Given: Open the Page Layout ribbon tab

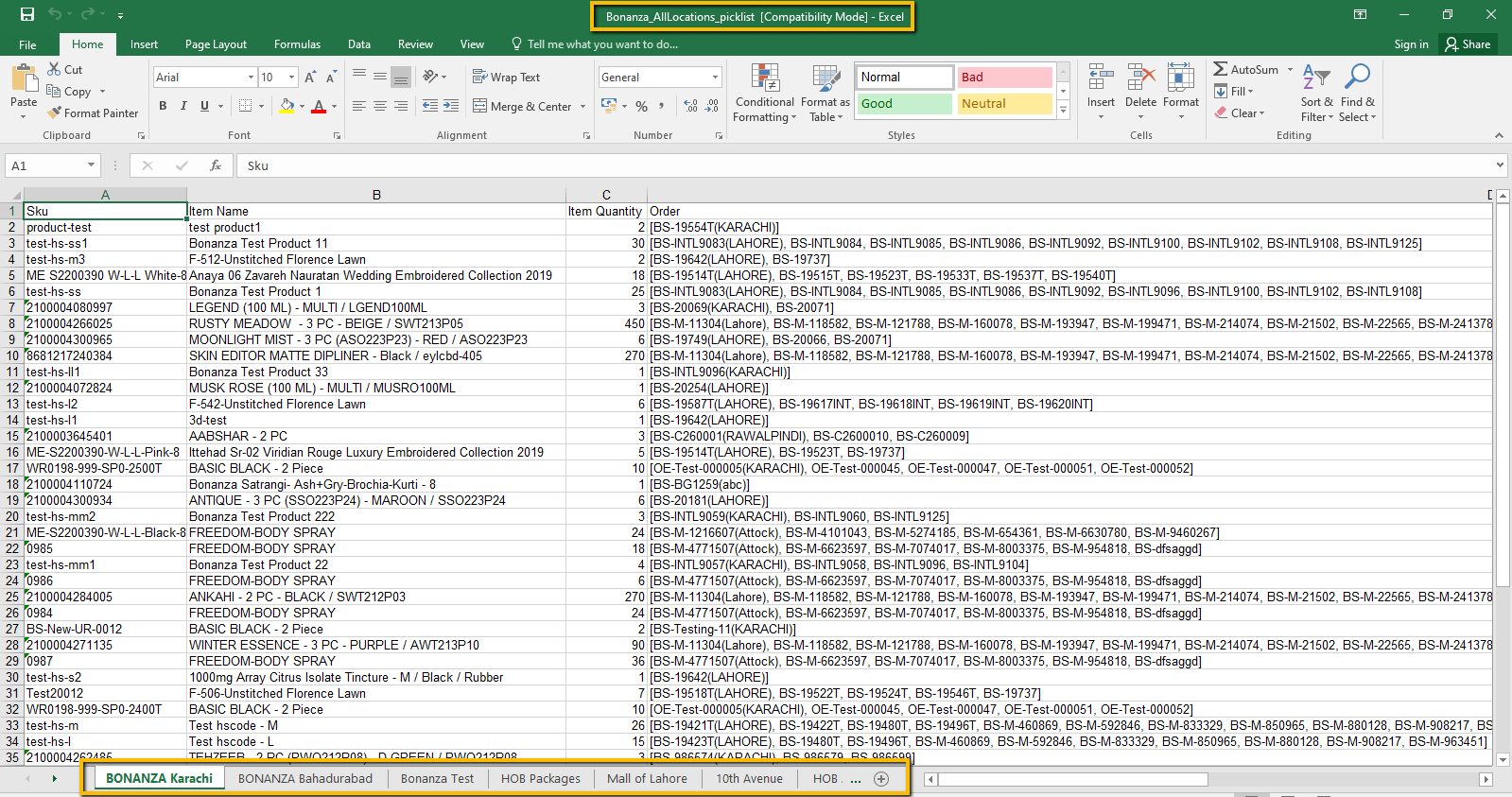Looking at the screenshot, I should click(x=216, y=44).
